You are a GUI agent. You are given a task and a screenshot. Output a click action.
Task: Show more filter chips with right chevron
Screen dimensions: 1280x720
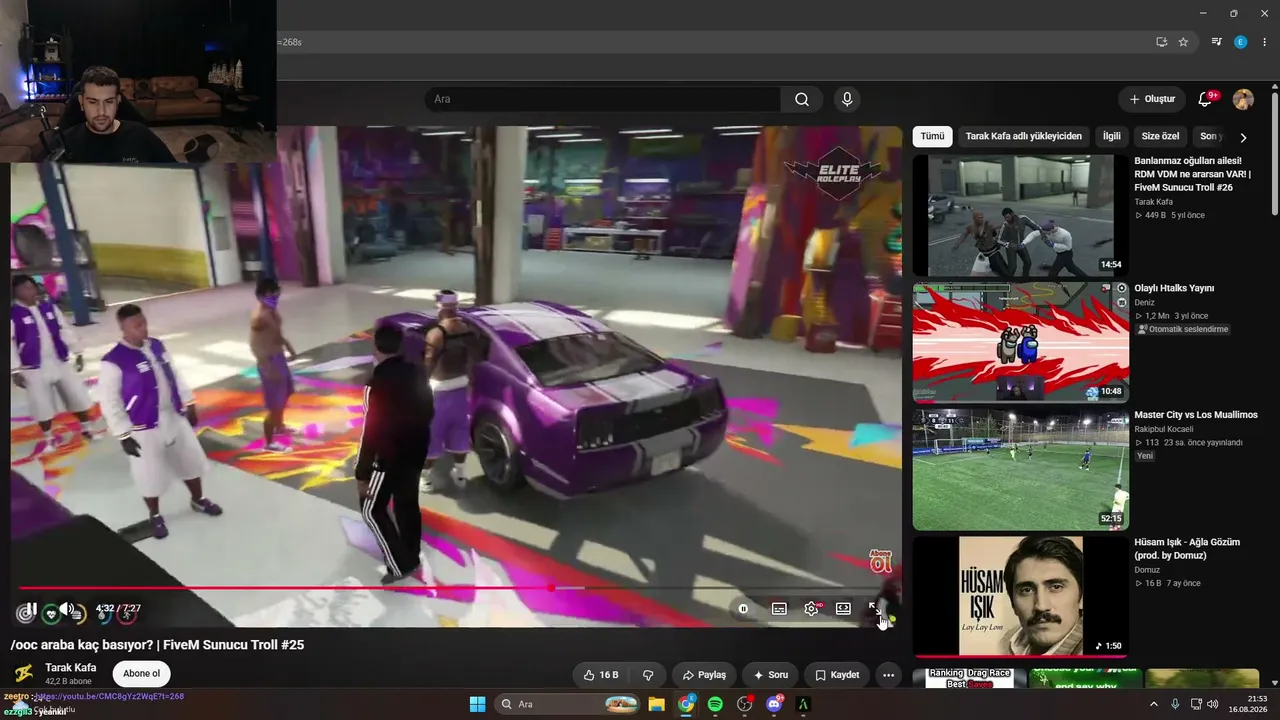[1243, 137]
